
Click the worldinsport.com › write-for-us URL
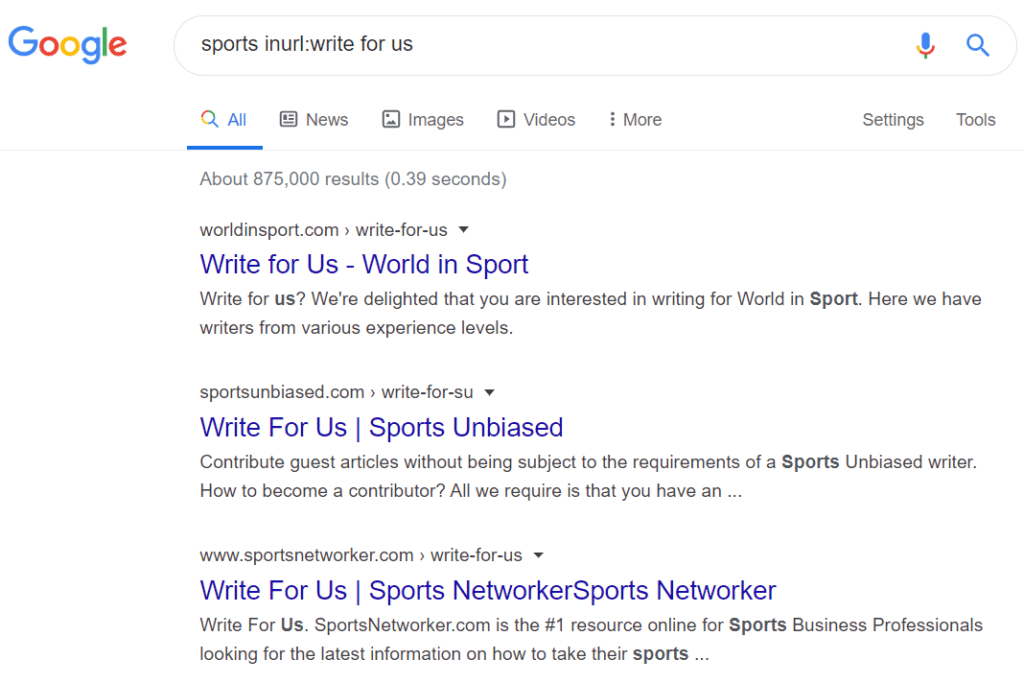(x=323, y=230)
